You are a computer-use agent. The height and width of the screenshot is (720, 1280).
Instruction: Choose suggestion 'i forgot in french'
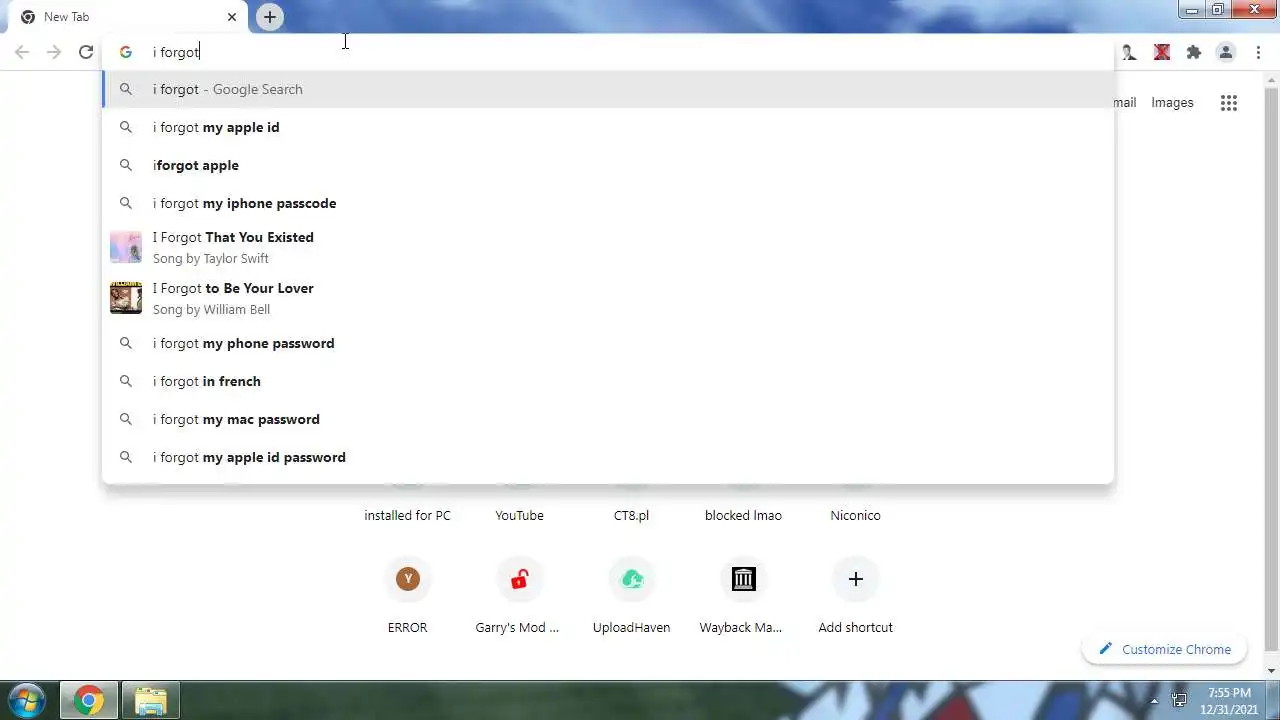tap(608, 381)
